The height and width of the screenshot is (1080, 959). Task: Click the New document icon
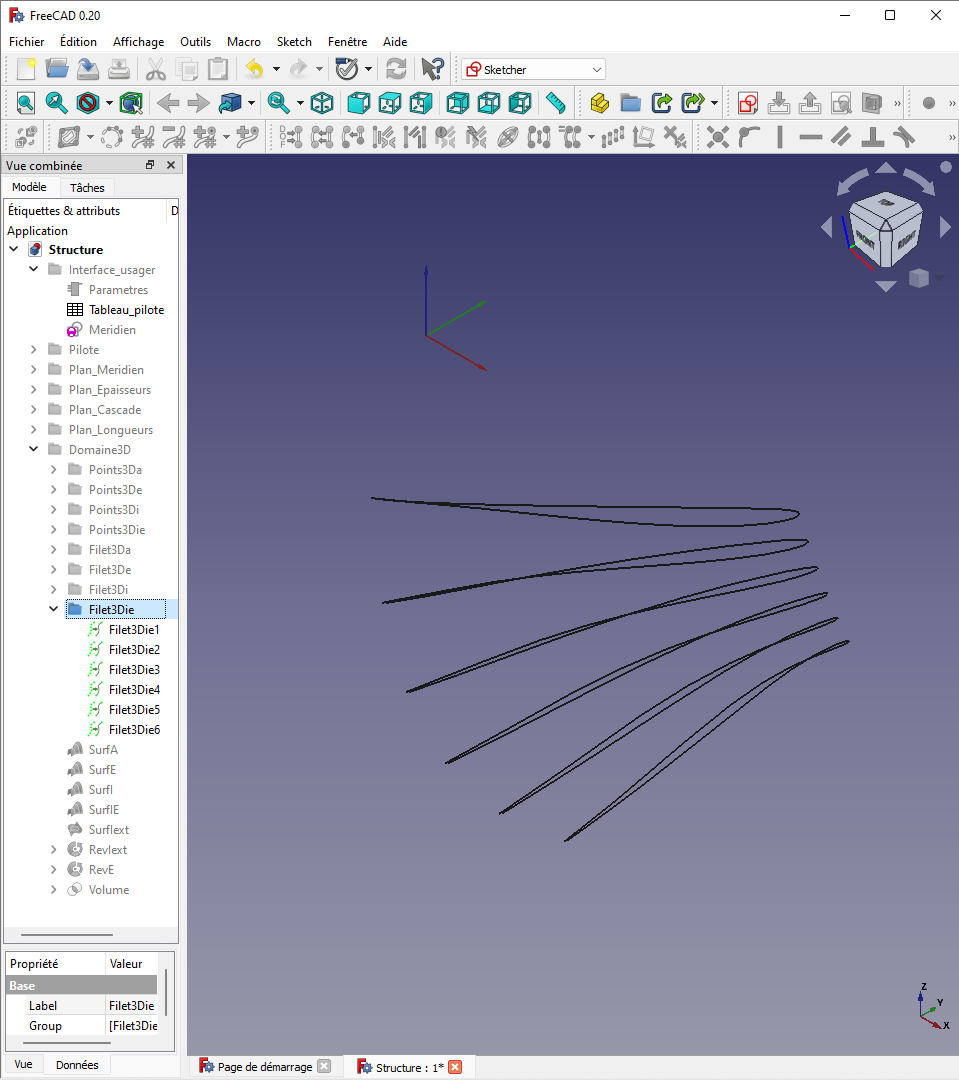[x=25, y=69]
